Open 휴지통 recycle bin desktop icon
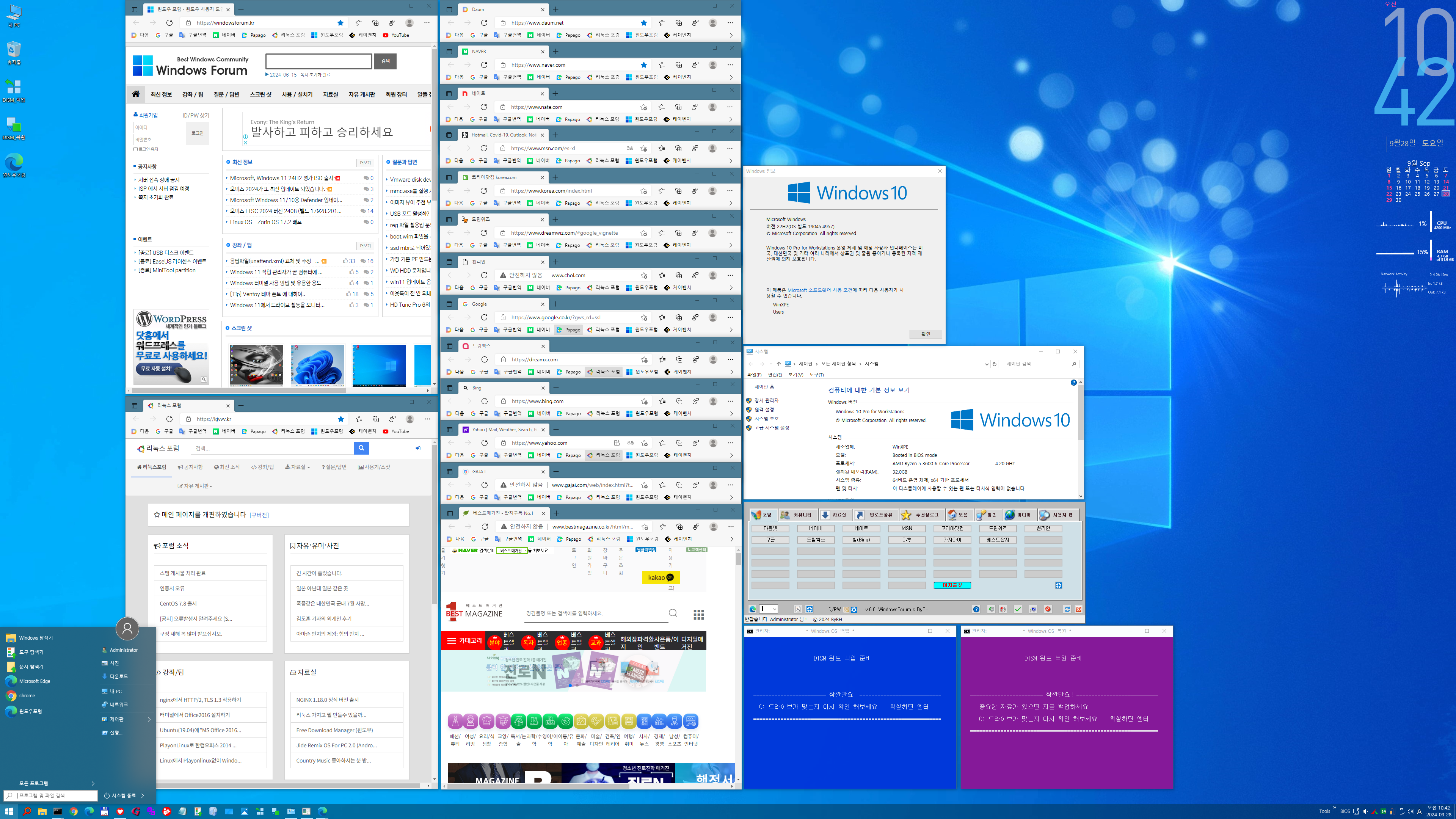 [x=14, y=53]
